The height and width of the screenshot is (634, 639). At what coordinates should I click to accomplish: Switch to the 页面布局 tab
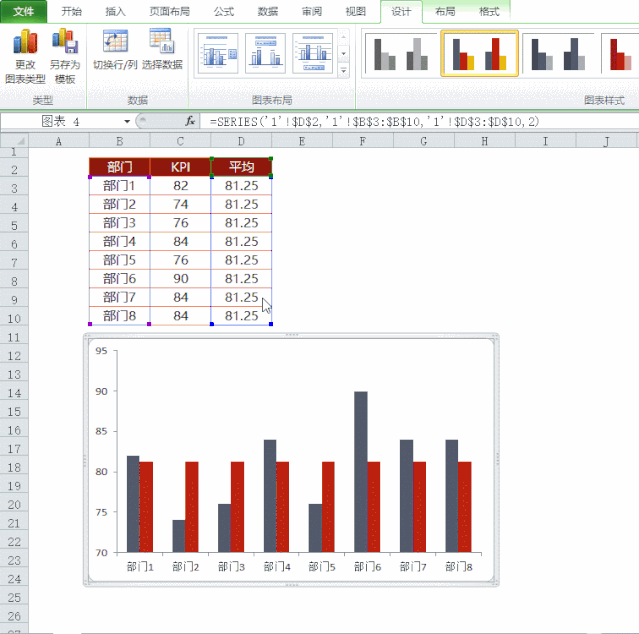click(170, 11)
